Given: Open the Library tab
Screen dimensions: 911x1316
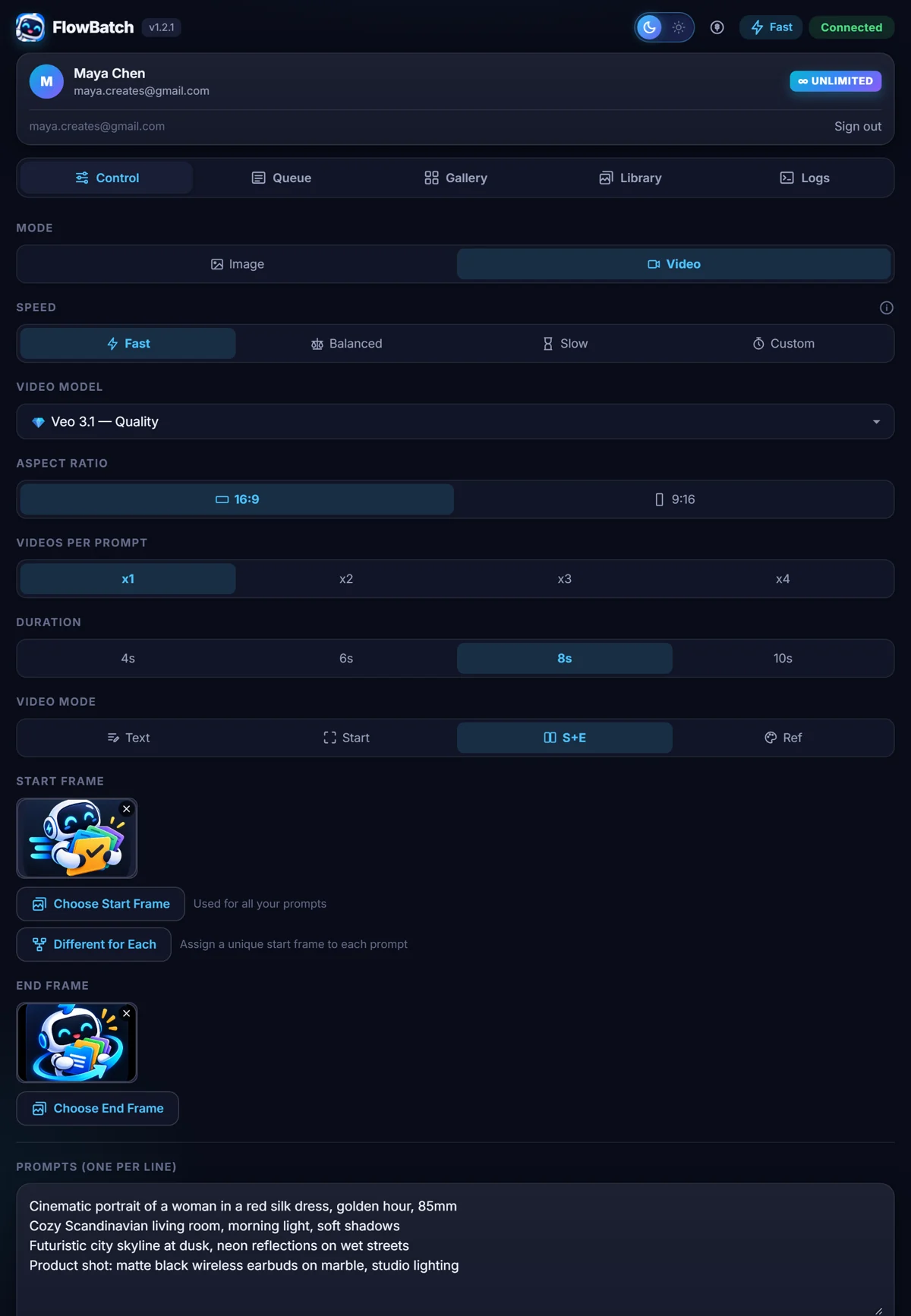Looking at the screenshot, I should click(630, 178).
